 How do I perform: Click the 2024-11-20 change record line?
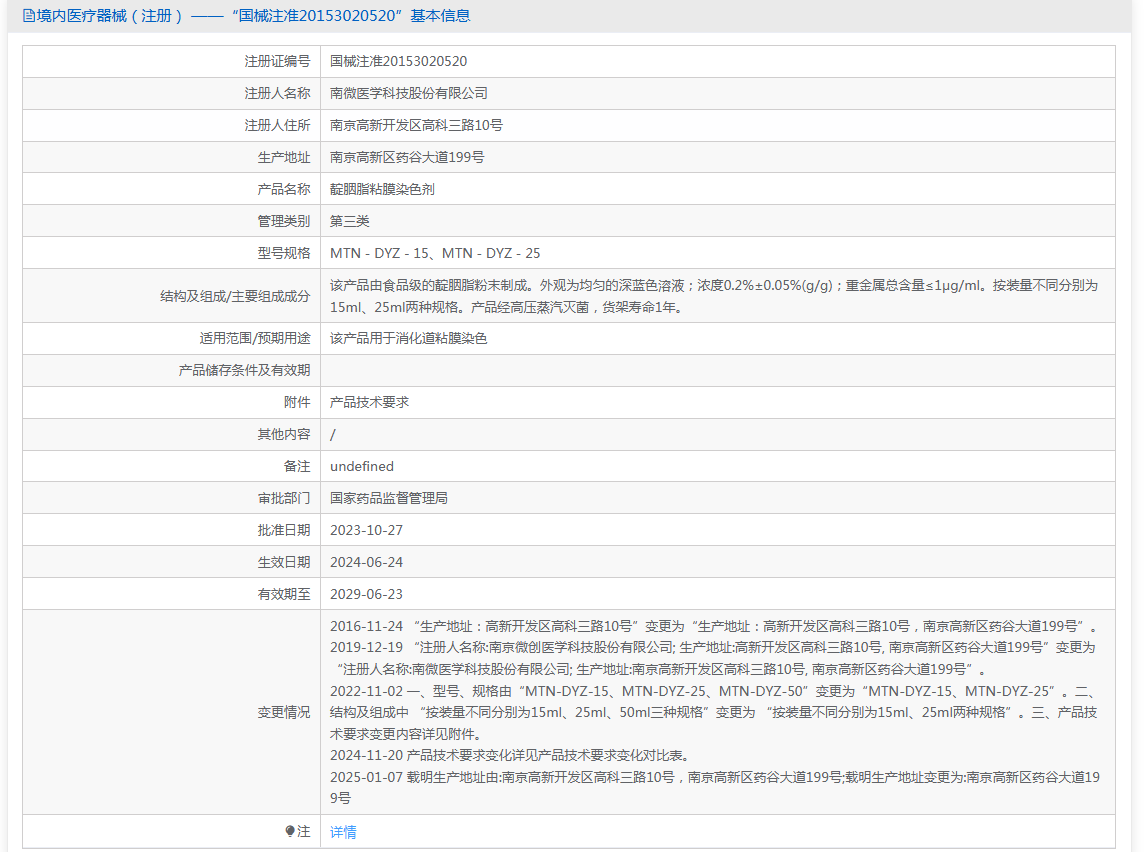pyautogui.click(x=509, y=755)
